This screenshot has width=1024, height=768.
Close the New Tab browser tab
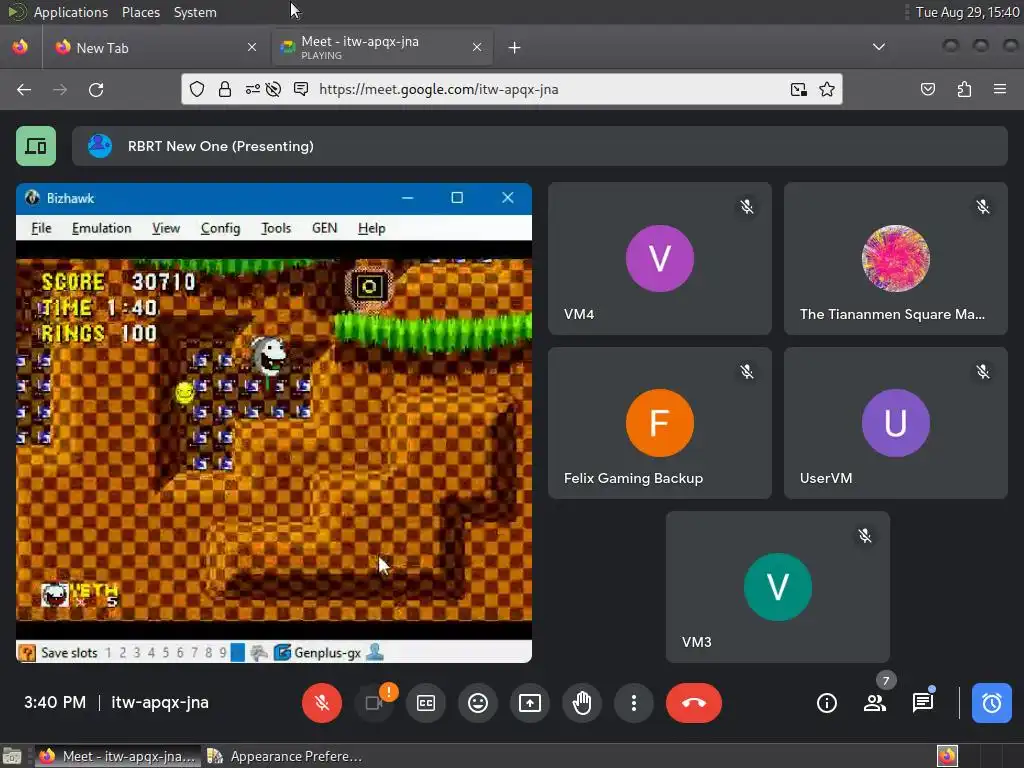click(x=251, y=47)
